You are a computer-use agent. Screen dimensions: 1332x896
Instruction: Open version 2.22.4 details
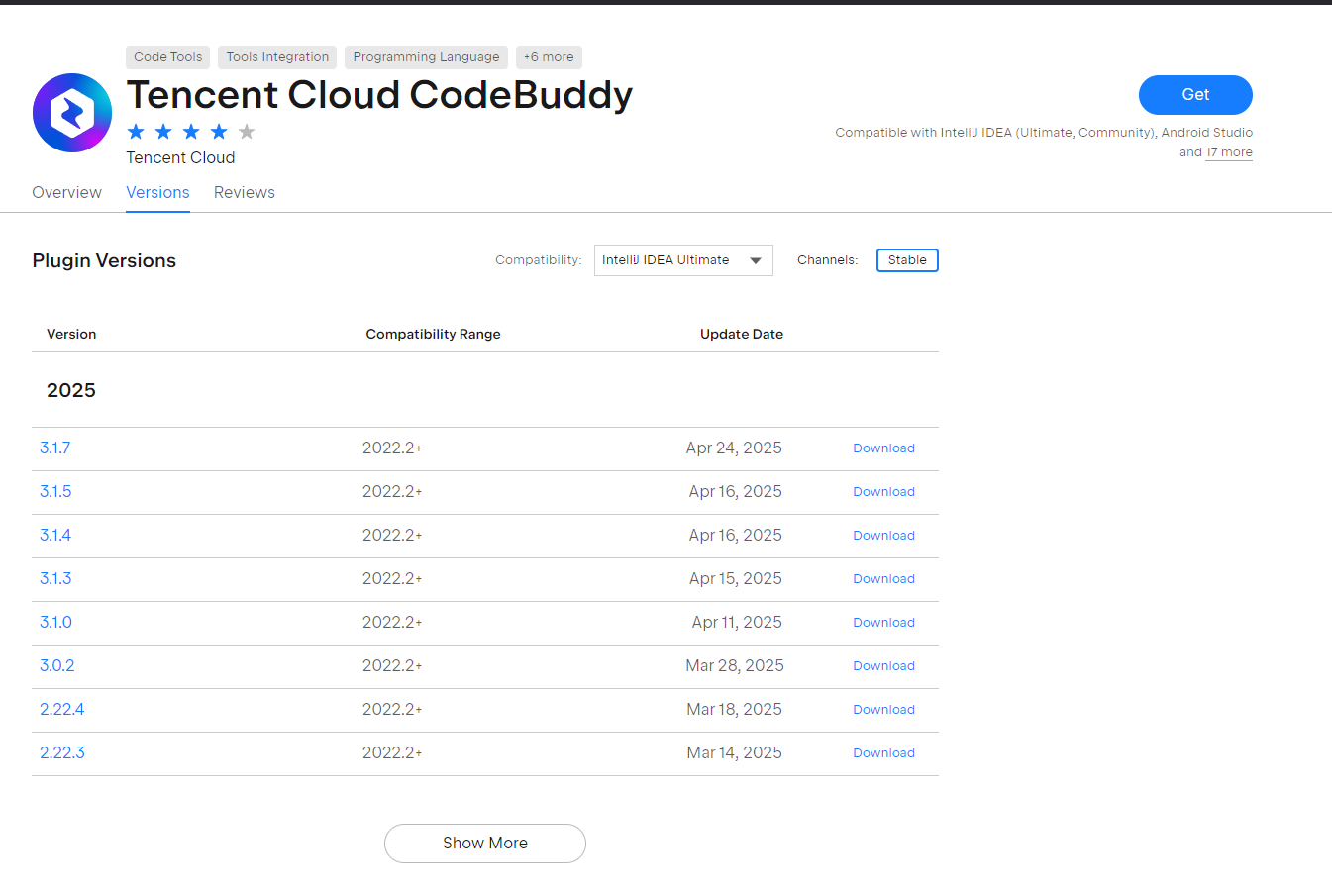point(62,709)
